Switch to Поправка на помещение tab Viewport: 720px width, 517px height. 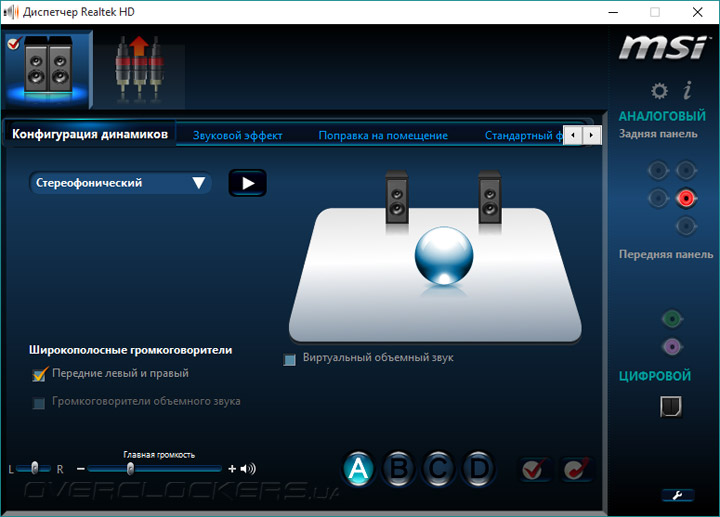pos(383,135)
